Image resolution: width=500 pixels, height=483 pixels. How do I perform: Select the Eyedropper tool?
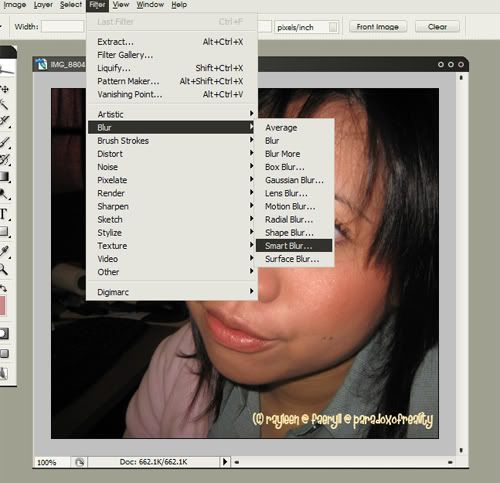[4, 252]
